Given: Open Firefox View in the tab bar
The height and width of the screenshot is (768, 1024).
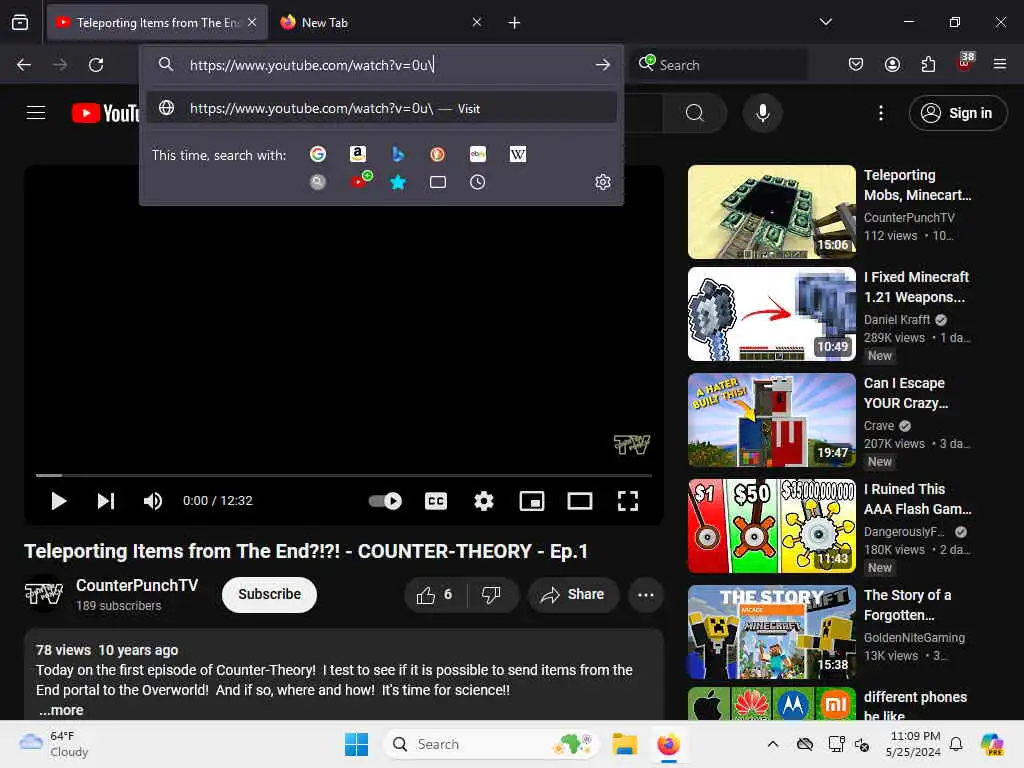Looking at the screenshot, I should click(x=20, y=23).
